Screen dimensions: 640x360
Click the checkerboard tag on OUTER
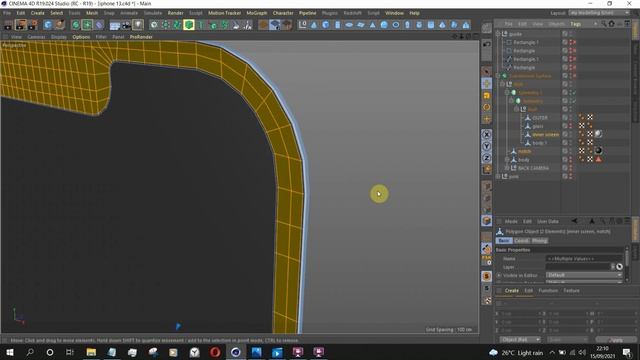click(x=590, y=117)
